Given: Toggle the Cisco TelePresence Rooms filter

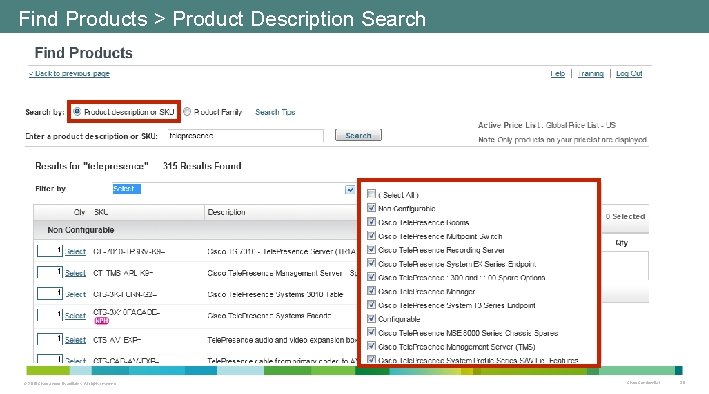Looking at the screenshot, I should (x=371, y=222).
